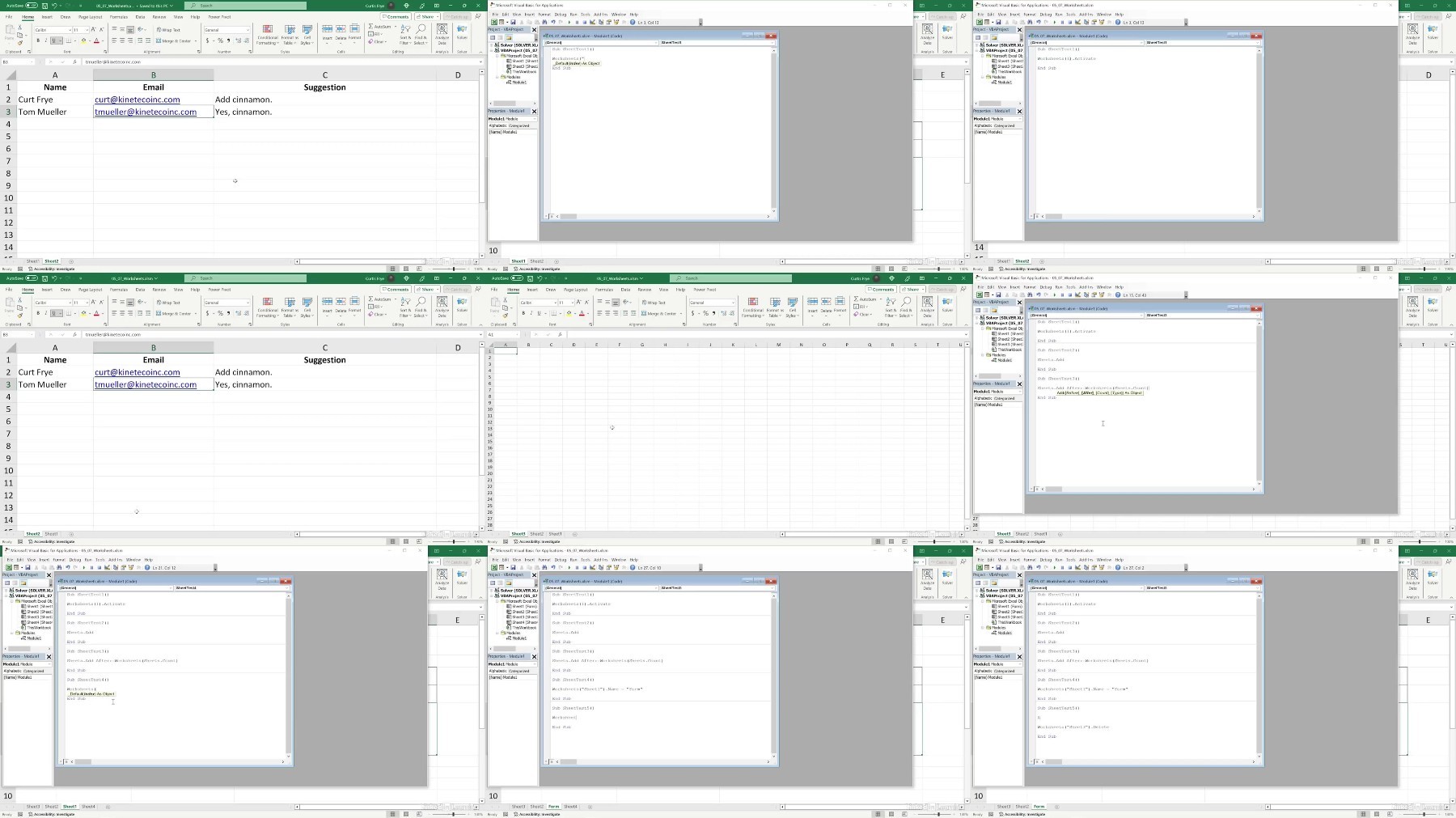Pick Font Color swatch in blank-sheet Excel window
The width and height of the screenshot is (1456, 818).
pos(582,313)
